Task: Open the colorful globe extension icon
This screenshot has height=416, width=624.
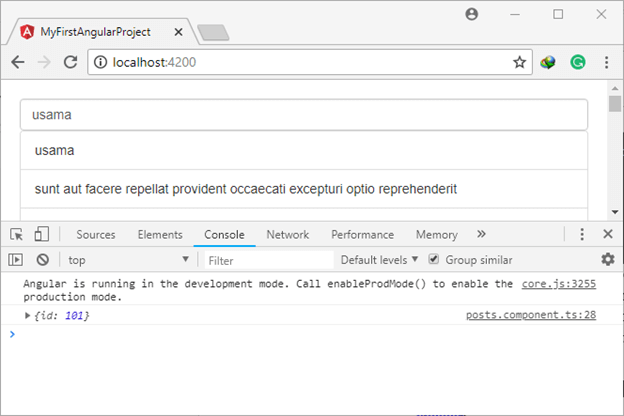Action: pos(548,62)
